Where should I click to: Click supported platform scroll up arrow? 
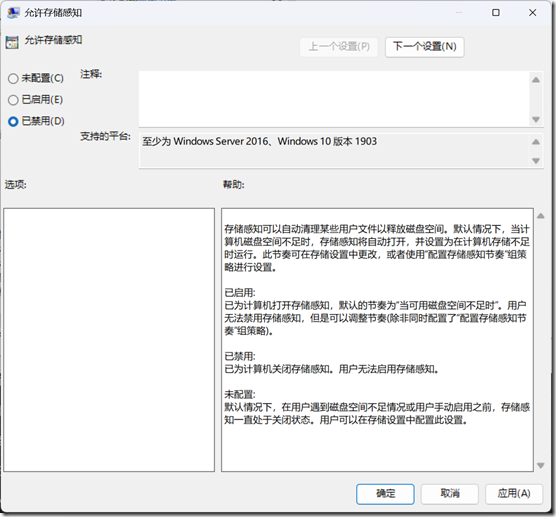(x=536, y=142)
